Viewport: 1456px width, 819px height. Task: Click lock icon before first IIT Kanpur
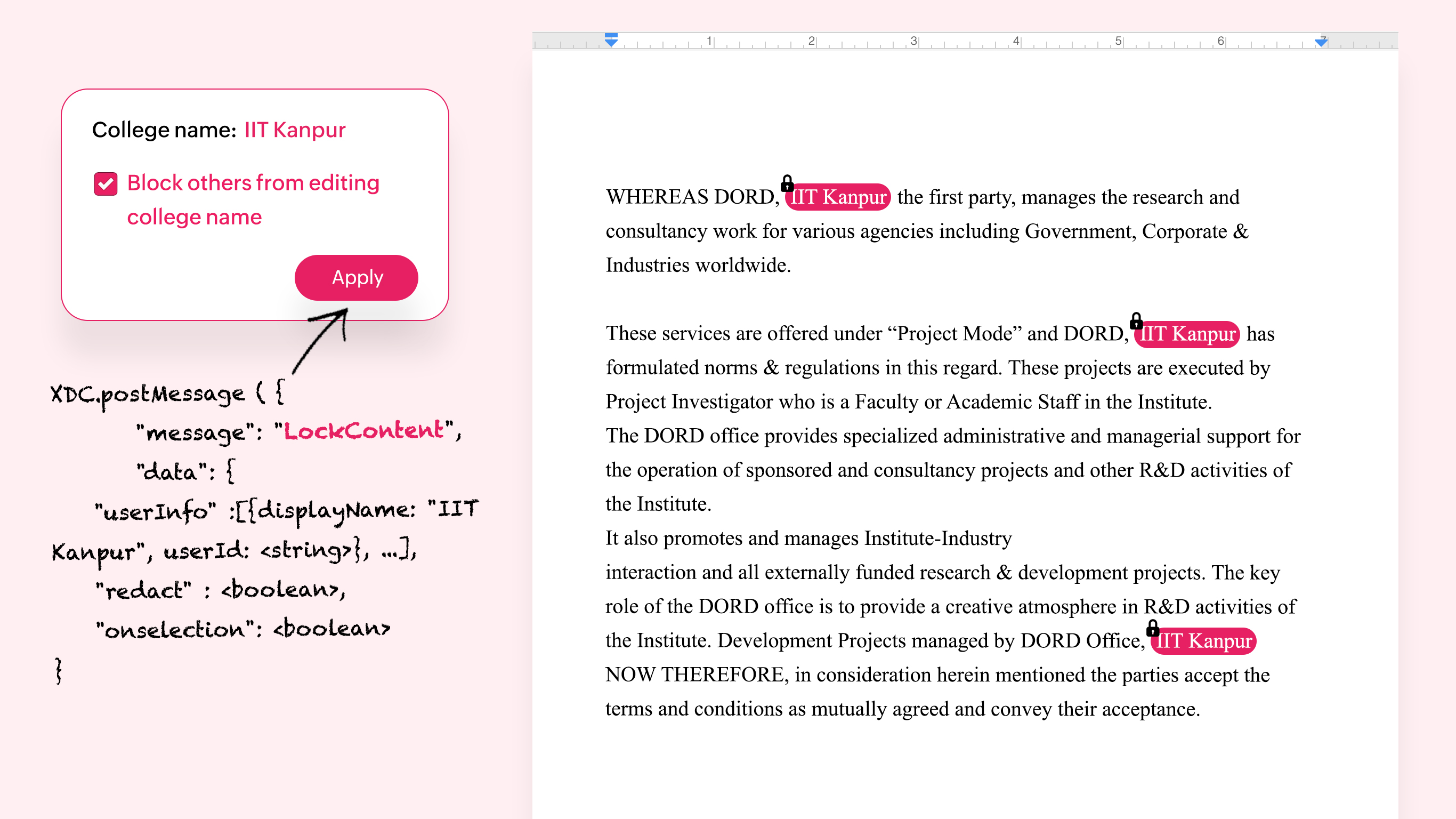(787, 183)
